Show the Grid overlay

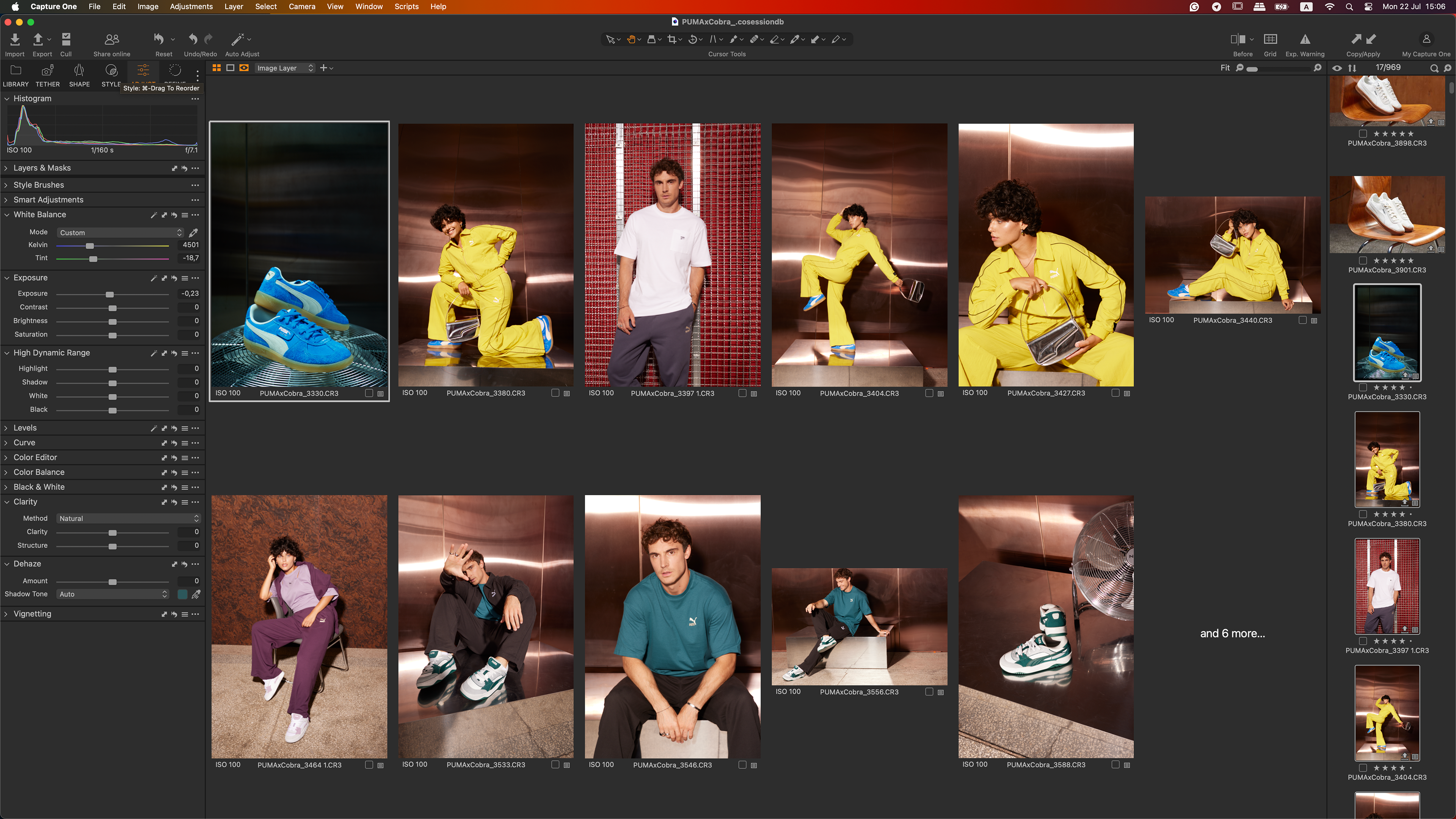pos(1270,39)
